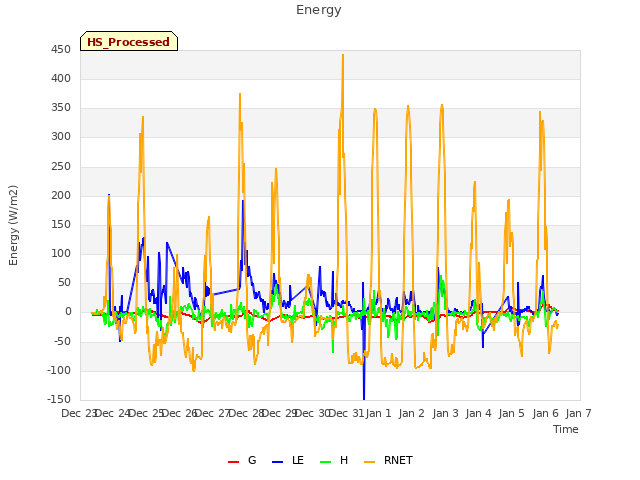This screenshot has width=640, height=480.
Task: Click the 350 y-axis tick value
Action: (x=61, y=108)
